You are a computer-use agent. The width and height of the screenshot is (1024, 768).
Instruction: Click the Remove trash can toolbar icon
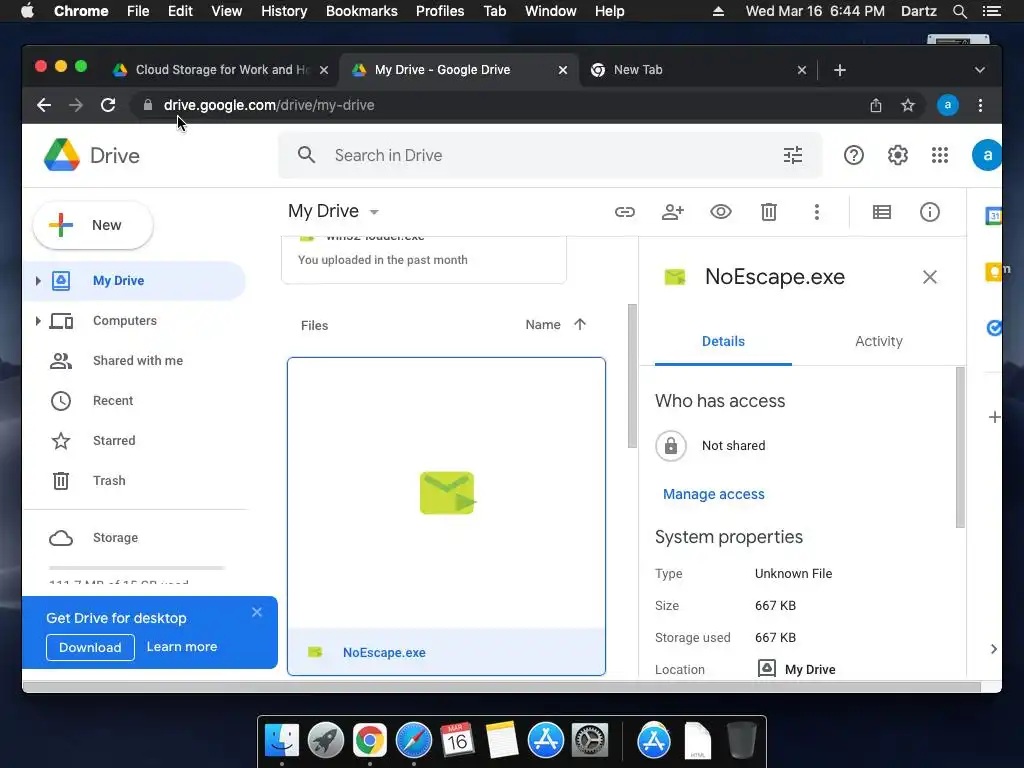pyautogui.click(x=769, y=212)
